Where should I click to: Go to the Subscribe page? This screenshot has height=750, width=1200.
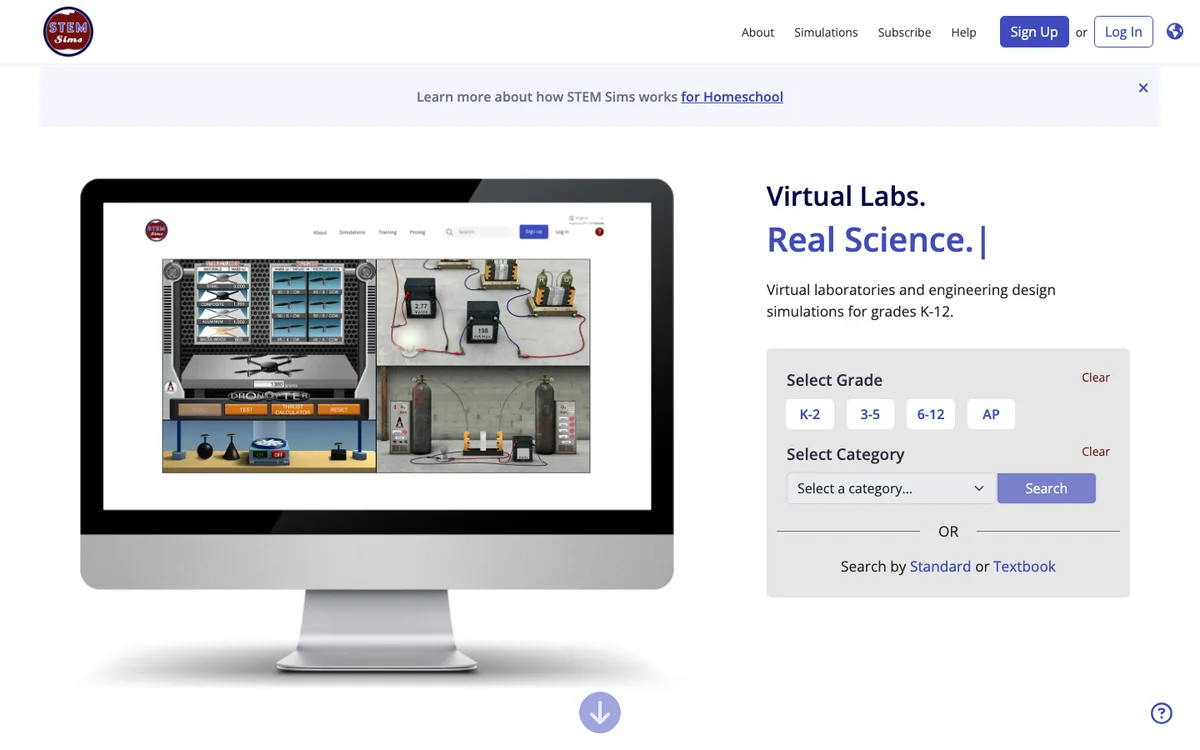point(905,32)
